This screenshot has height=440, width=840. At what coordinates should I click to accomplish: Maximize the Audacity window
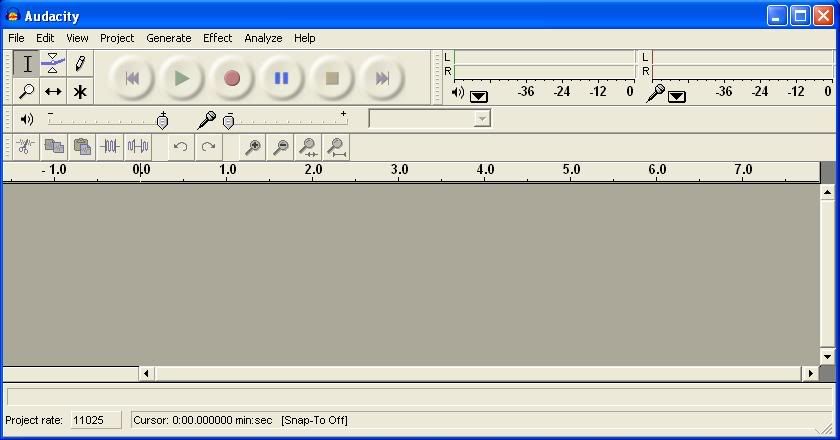[x=800, y=16]
